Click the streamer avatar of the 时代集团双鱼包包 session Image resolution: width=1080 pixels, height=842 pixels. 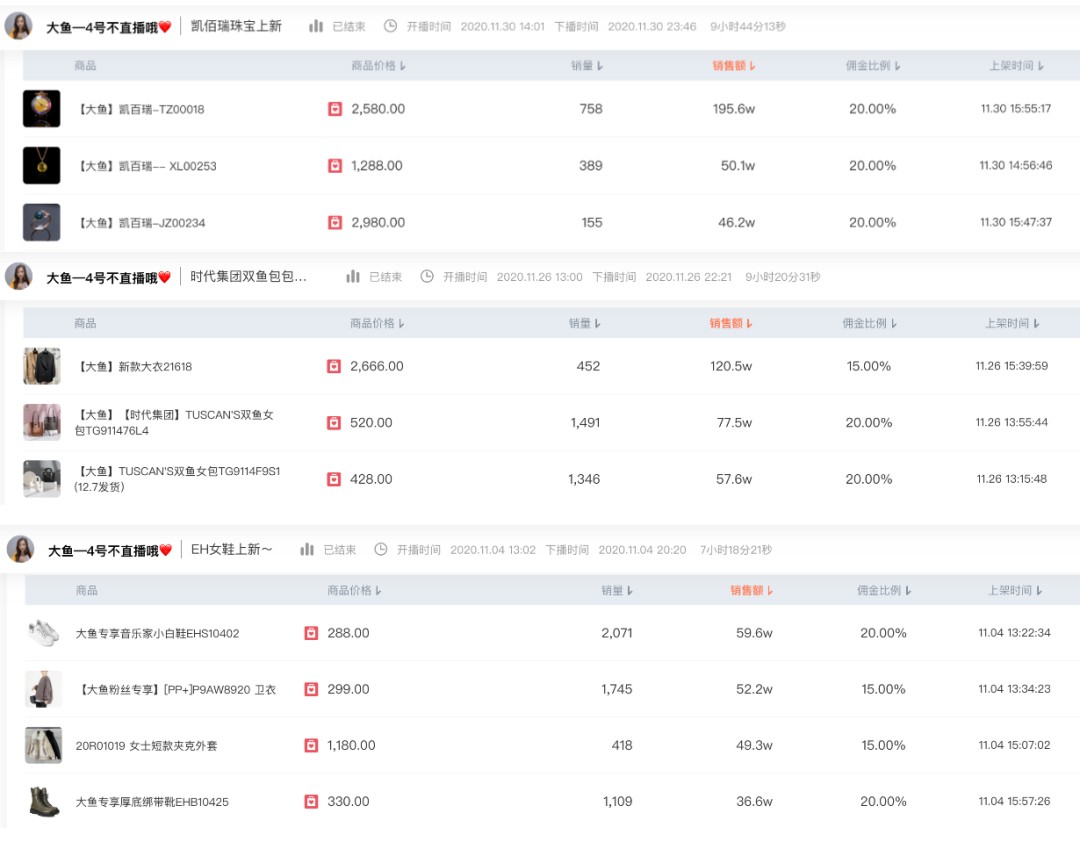click(19, 276)
